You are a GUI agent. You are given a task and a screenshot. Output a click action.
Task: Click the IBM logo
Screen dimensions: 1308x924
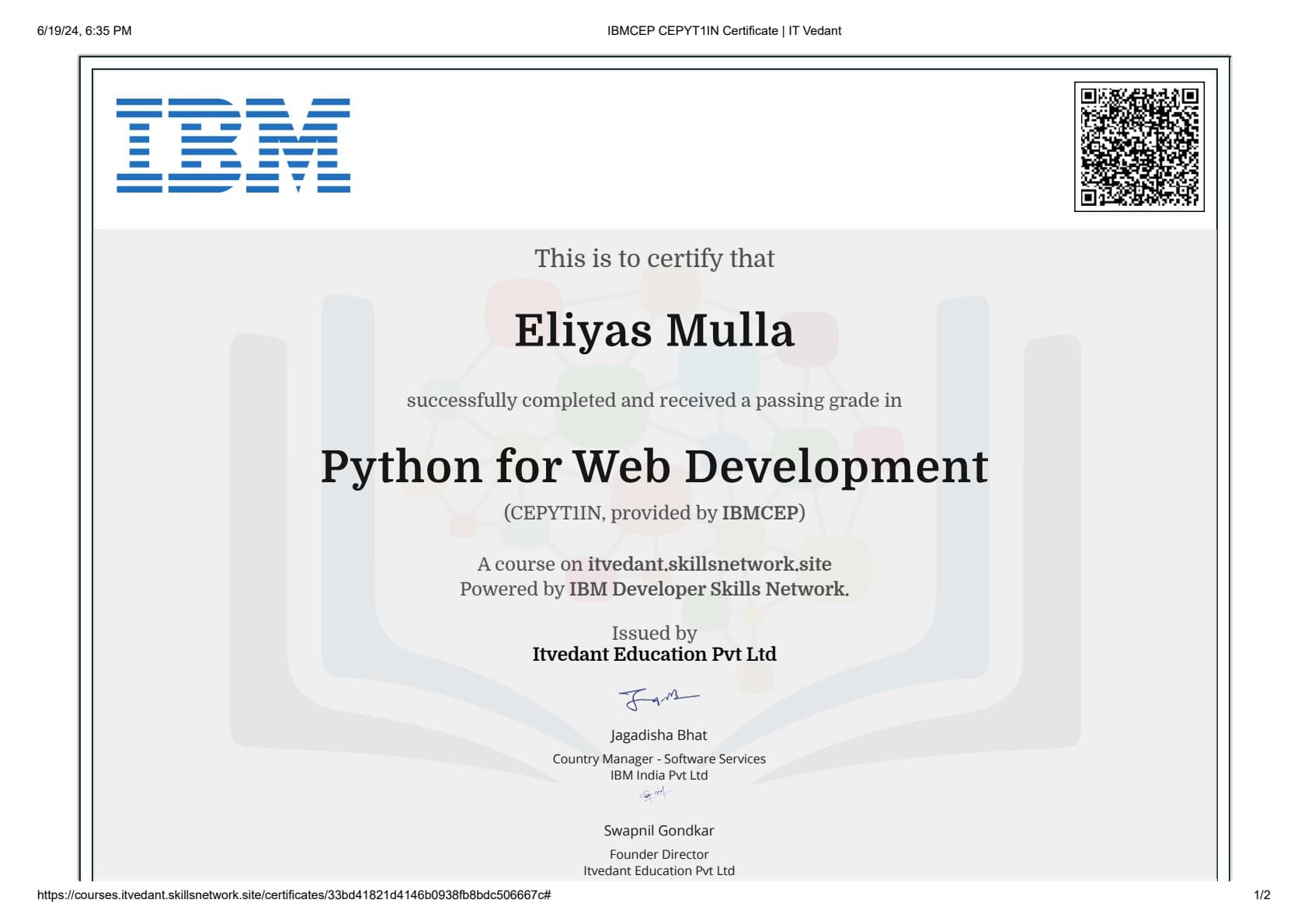233,145
